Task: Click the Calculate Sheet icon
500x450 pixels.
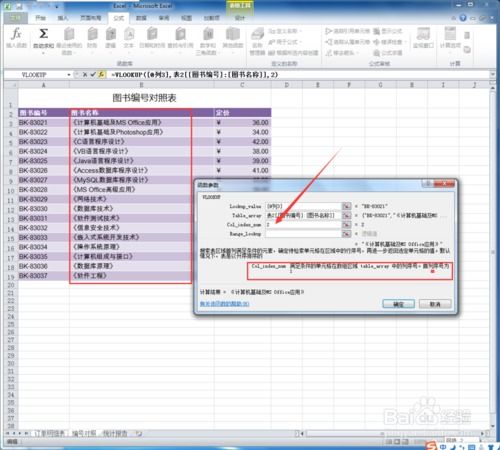Action: (467, 49)
